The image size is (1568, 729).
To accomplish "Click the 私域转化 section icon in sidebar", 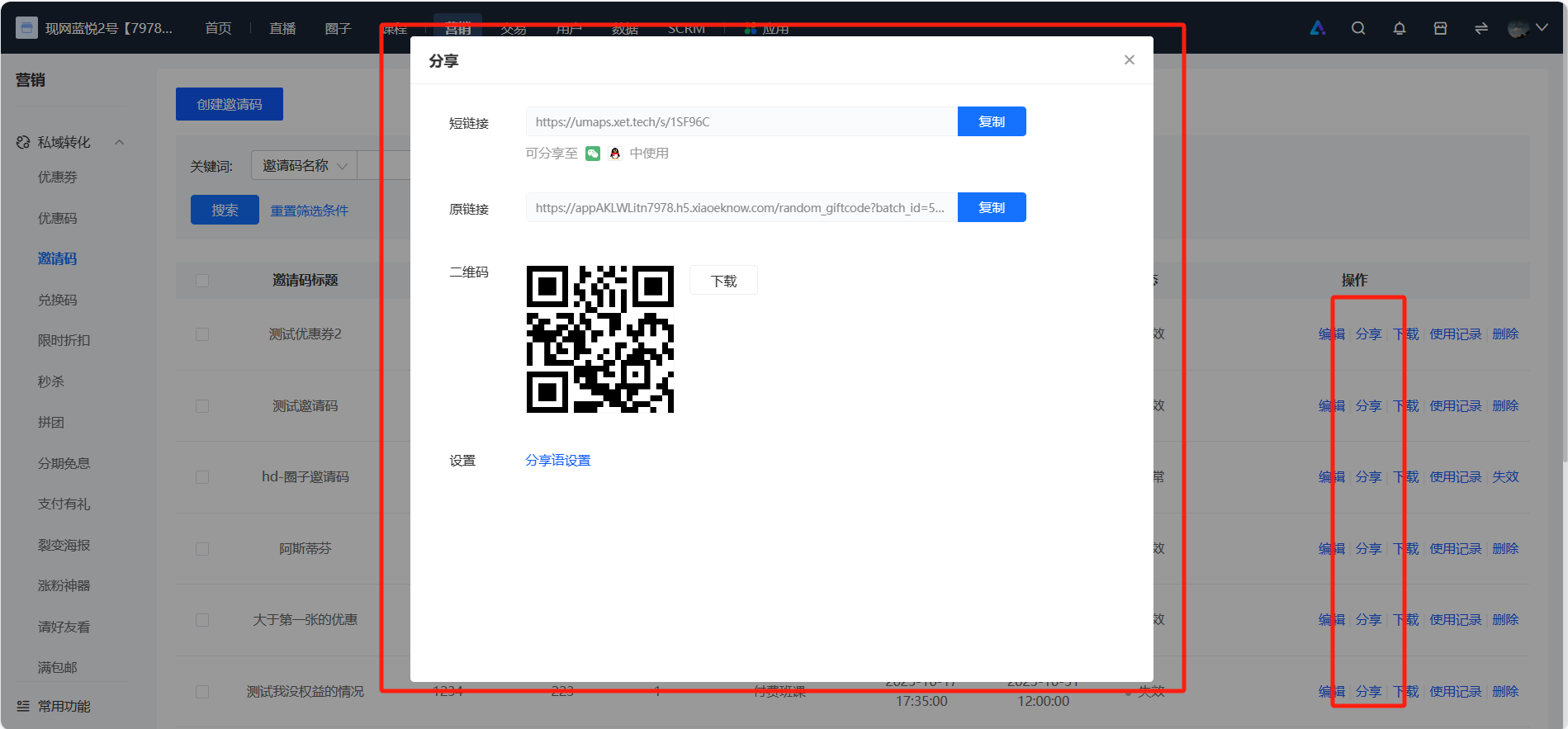I will point(23,142).
